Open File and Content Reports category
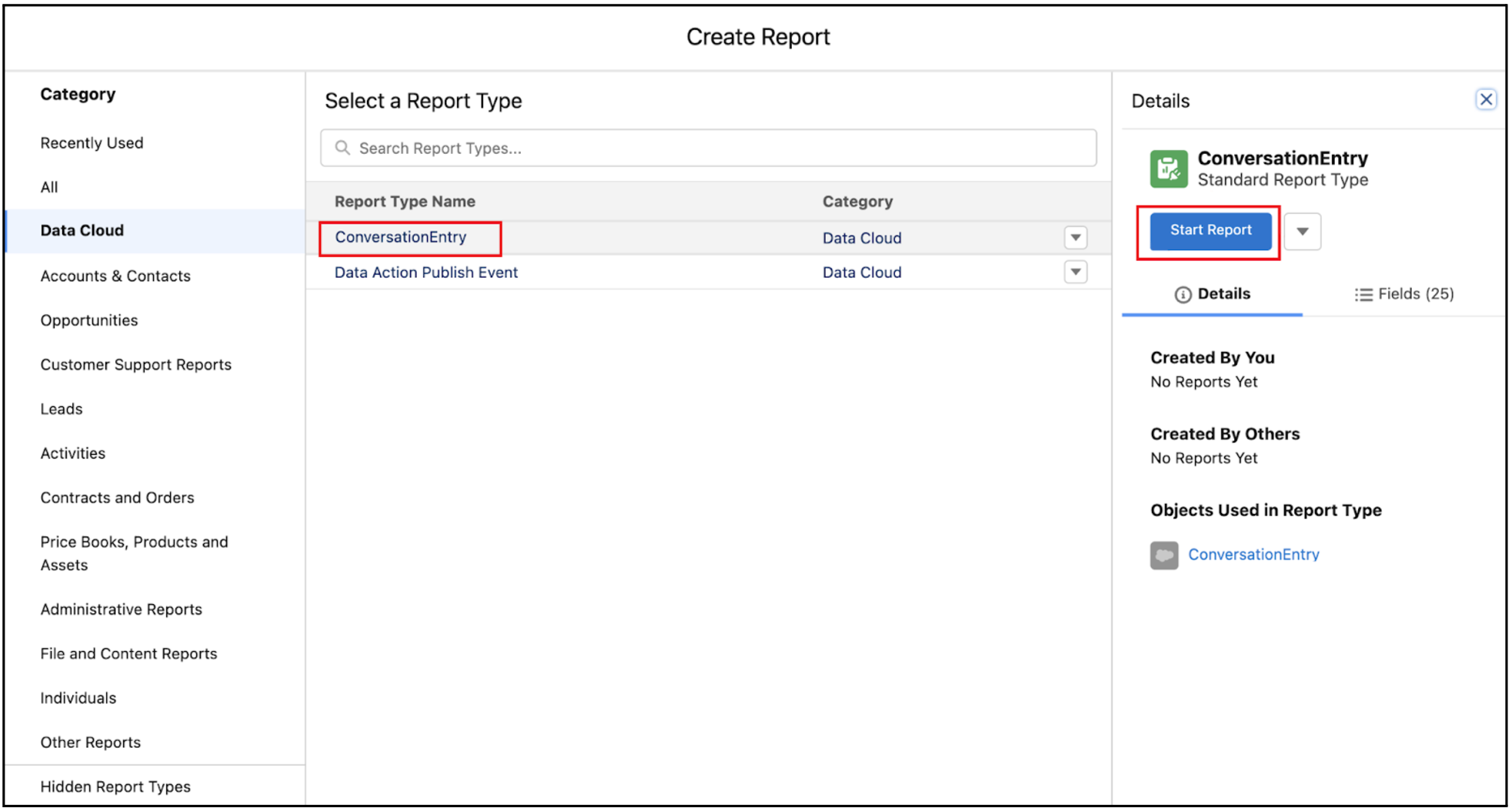 click(x=129, y=653)
